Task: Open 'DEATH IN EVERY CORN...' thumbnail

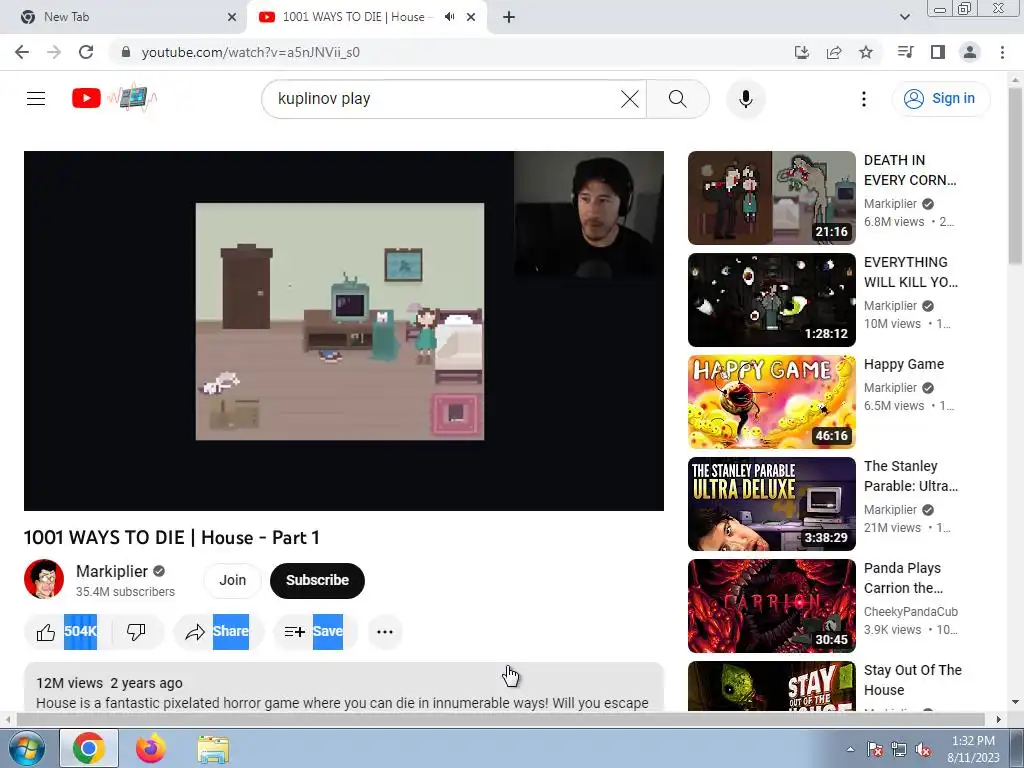Action: tap(771, 198)
